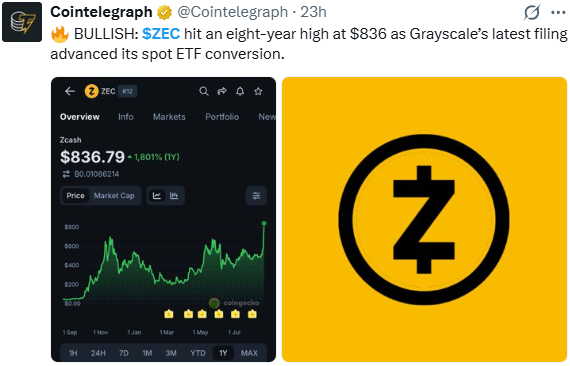
Task: Open the yellow Zcash logo image
Action: point(424,219)
